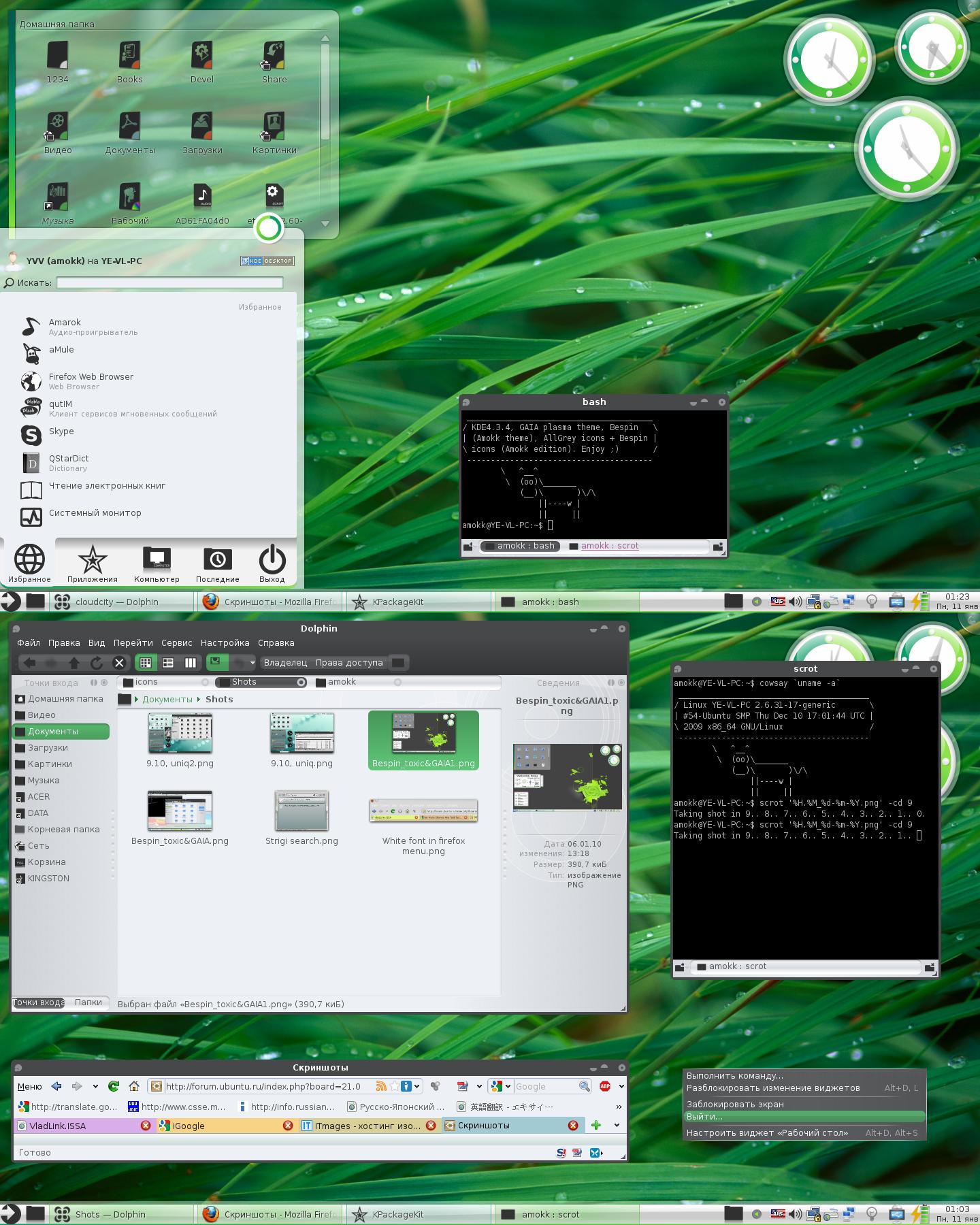Viewport: 980px width, 1225px height.
Task: Expand the Документы breadcrumb arrow in Dolphin
Action: [x=198, y=699]
